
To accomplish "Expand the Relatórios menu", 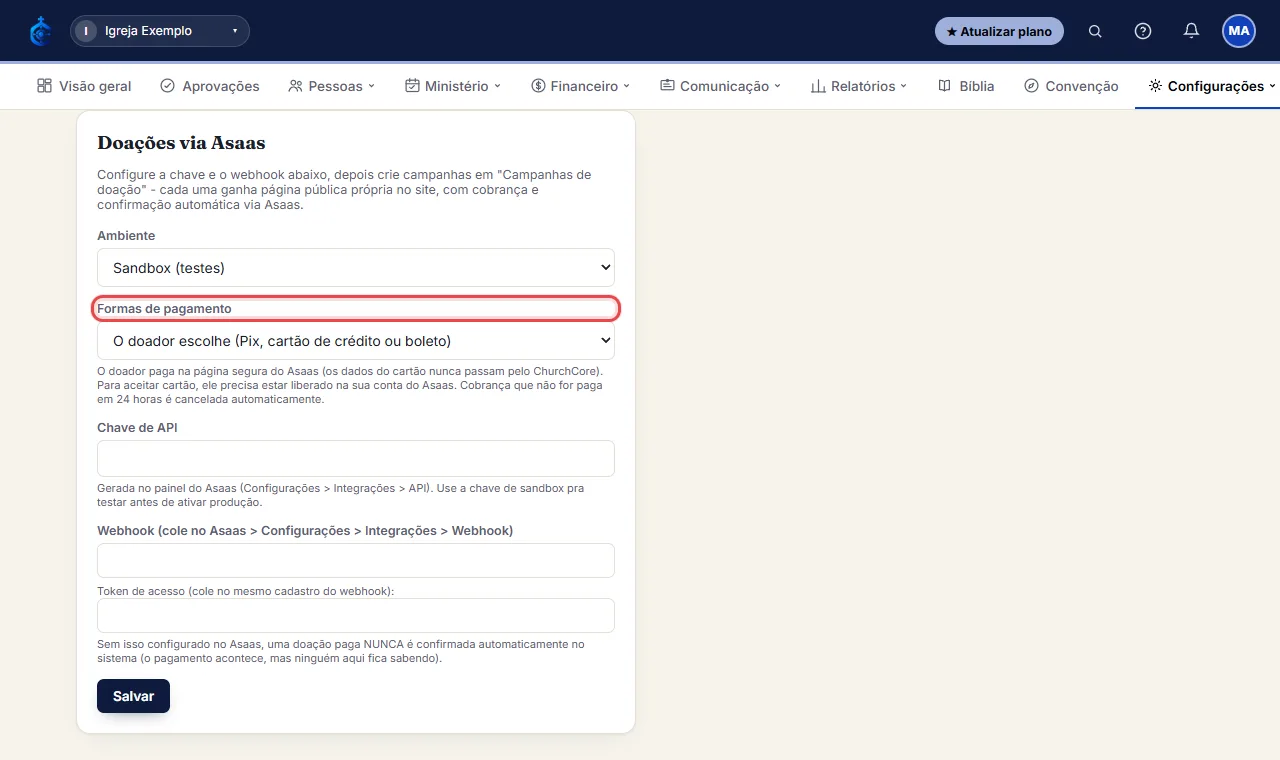I will pos(859,86).
